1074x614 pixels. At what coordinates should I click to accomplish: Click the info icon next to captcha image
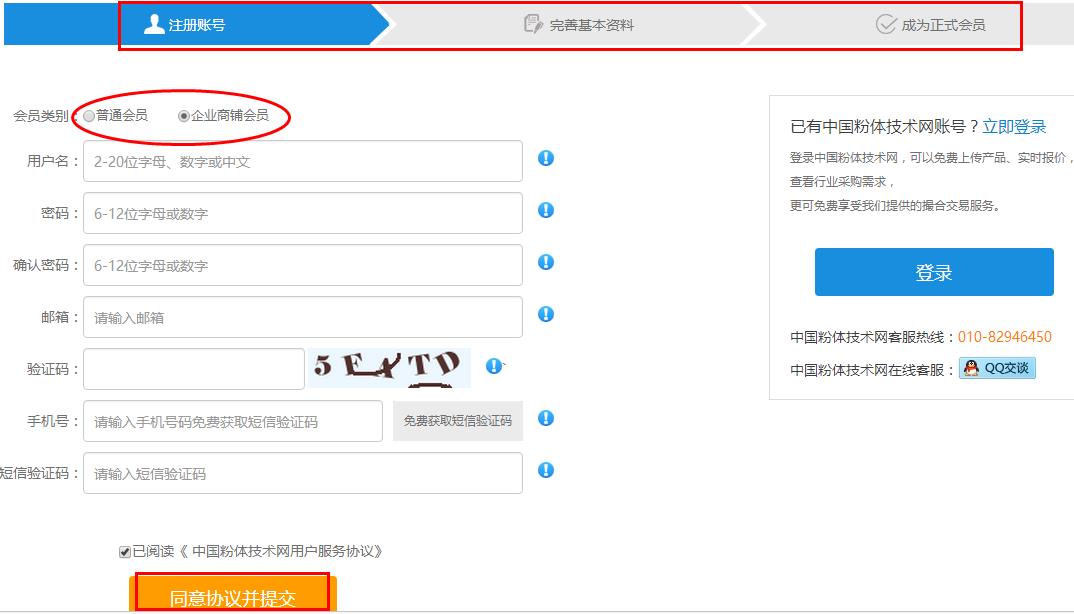pyautogui.click(x=493, y=366)
